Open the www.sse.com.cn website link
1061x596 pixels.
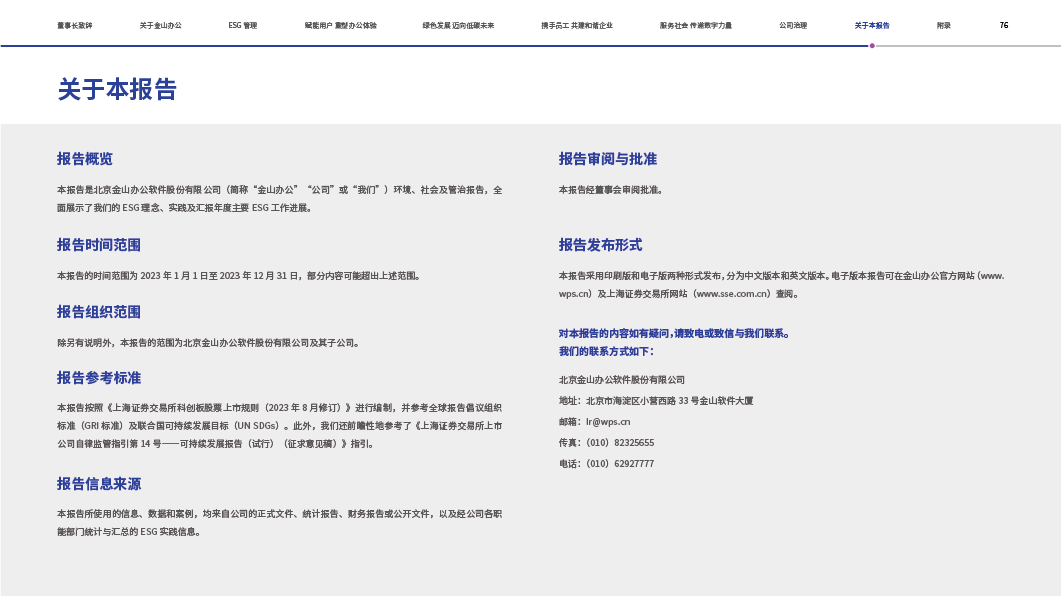click(x=732, y=294)
